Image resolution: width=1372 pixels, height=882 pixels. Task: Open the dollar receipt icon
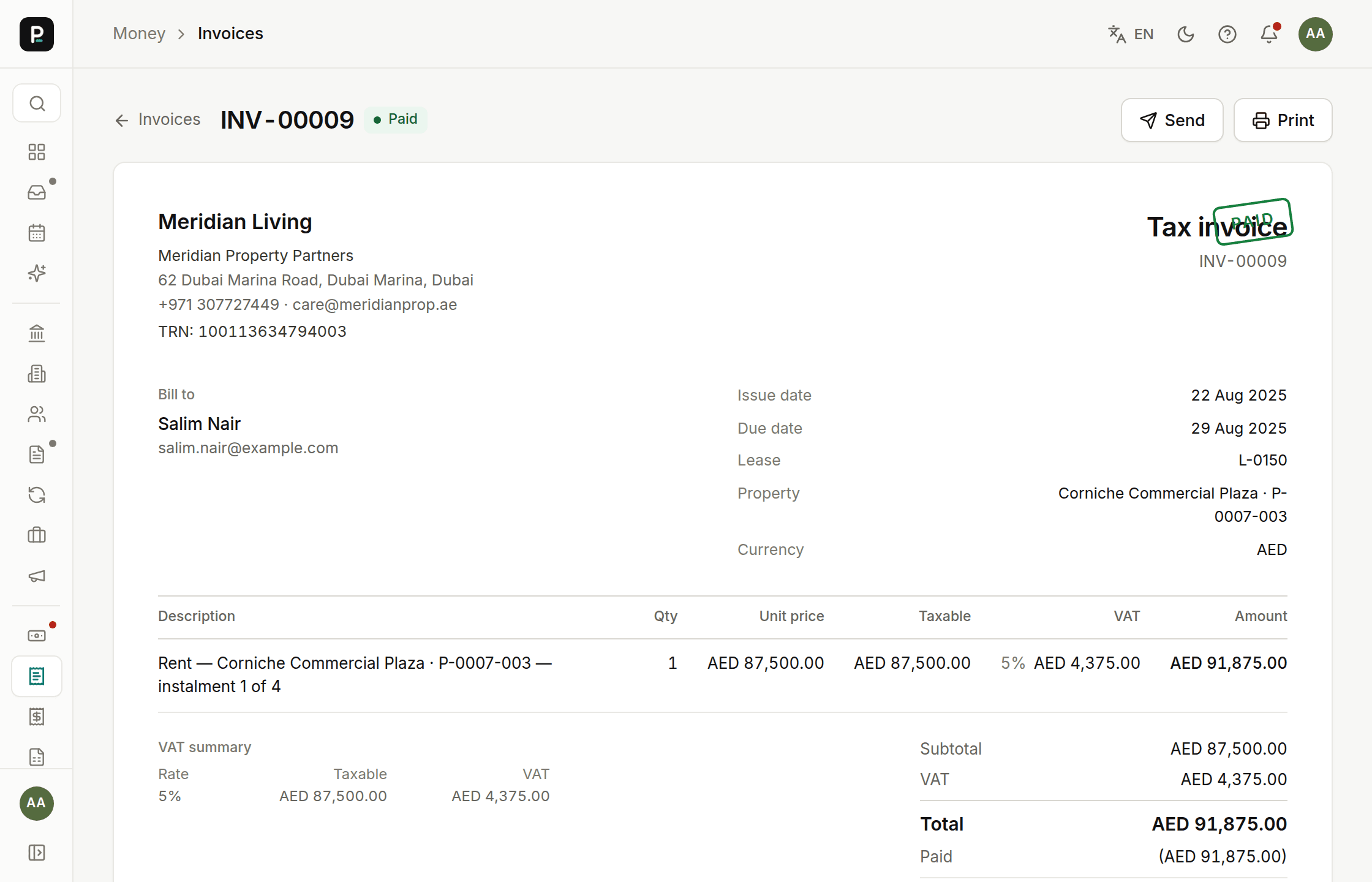37,717
